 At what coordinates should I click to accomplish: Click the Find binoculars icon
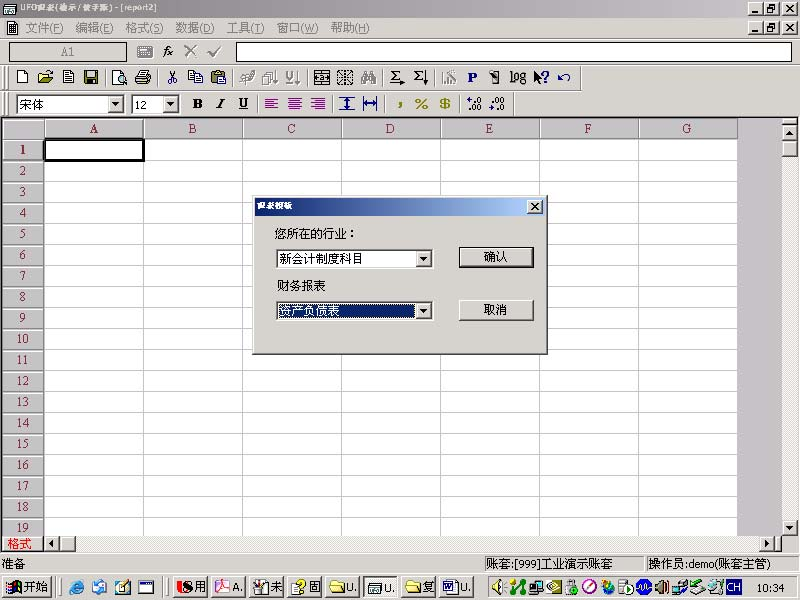pos(368,77)
